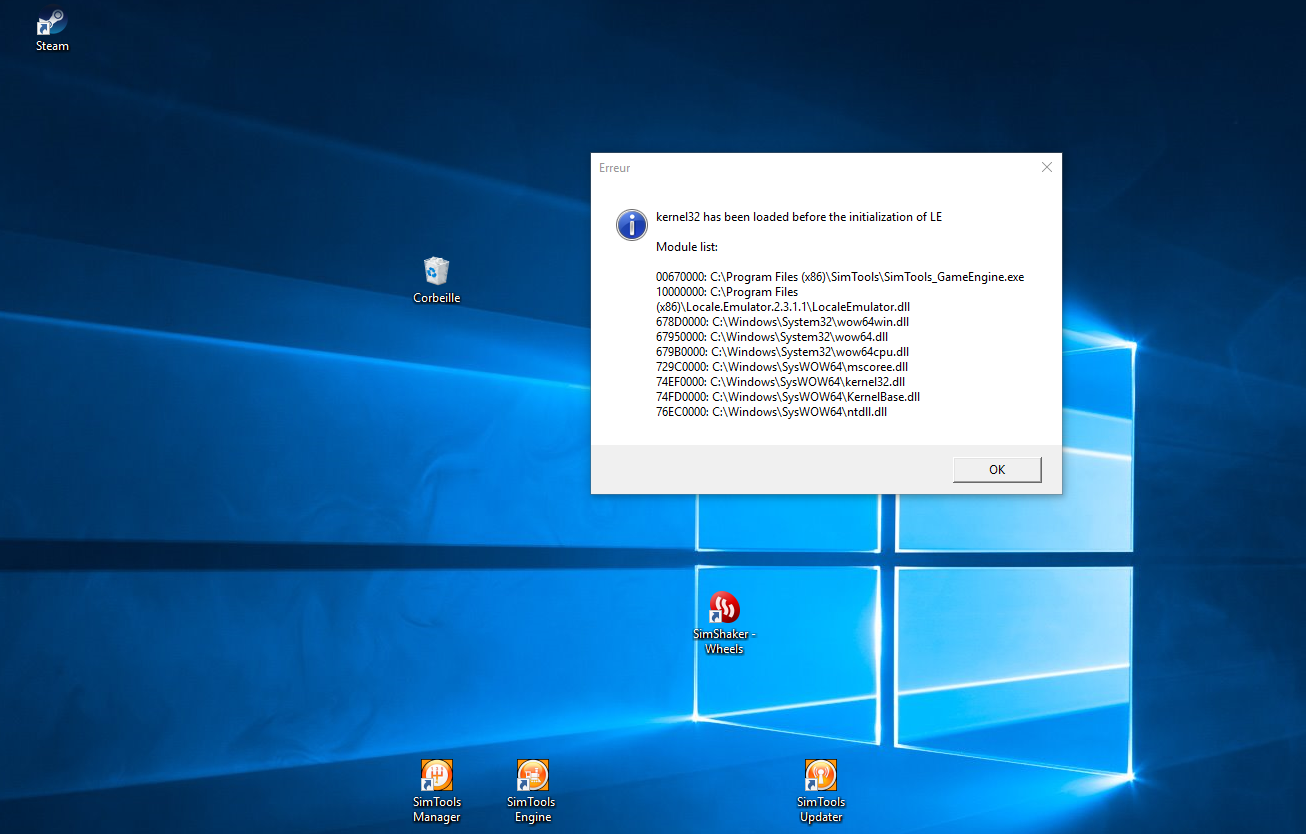Click the Erreur dialog title text
This screenshot has width=1306, height=834.
[615, 168]
